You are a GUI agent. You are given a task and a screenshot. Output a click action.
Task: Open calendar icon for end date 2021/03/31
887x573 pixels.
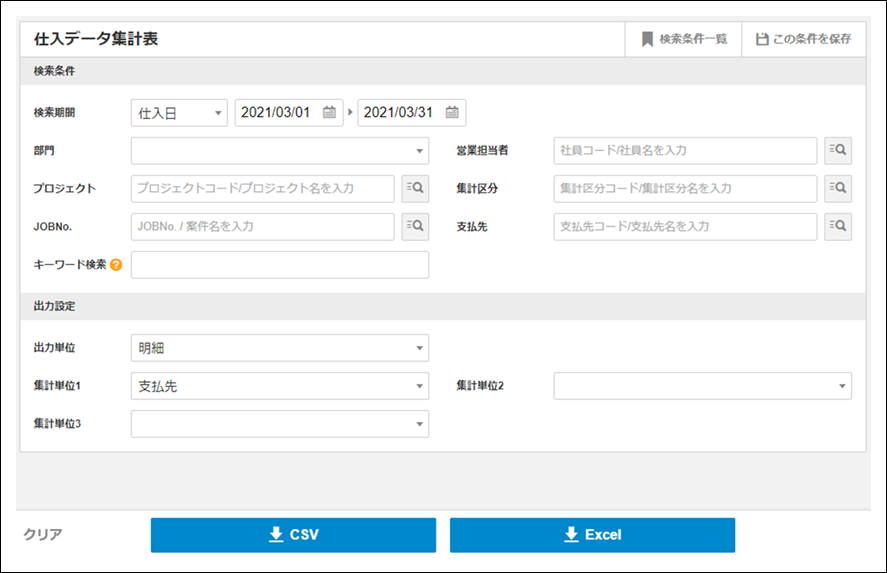point(452,112)
